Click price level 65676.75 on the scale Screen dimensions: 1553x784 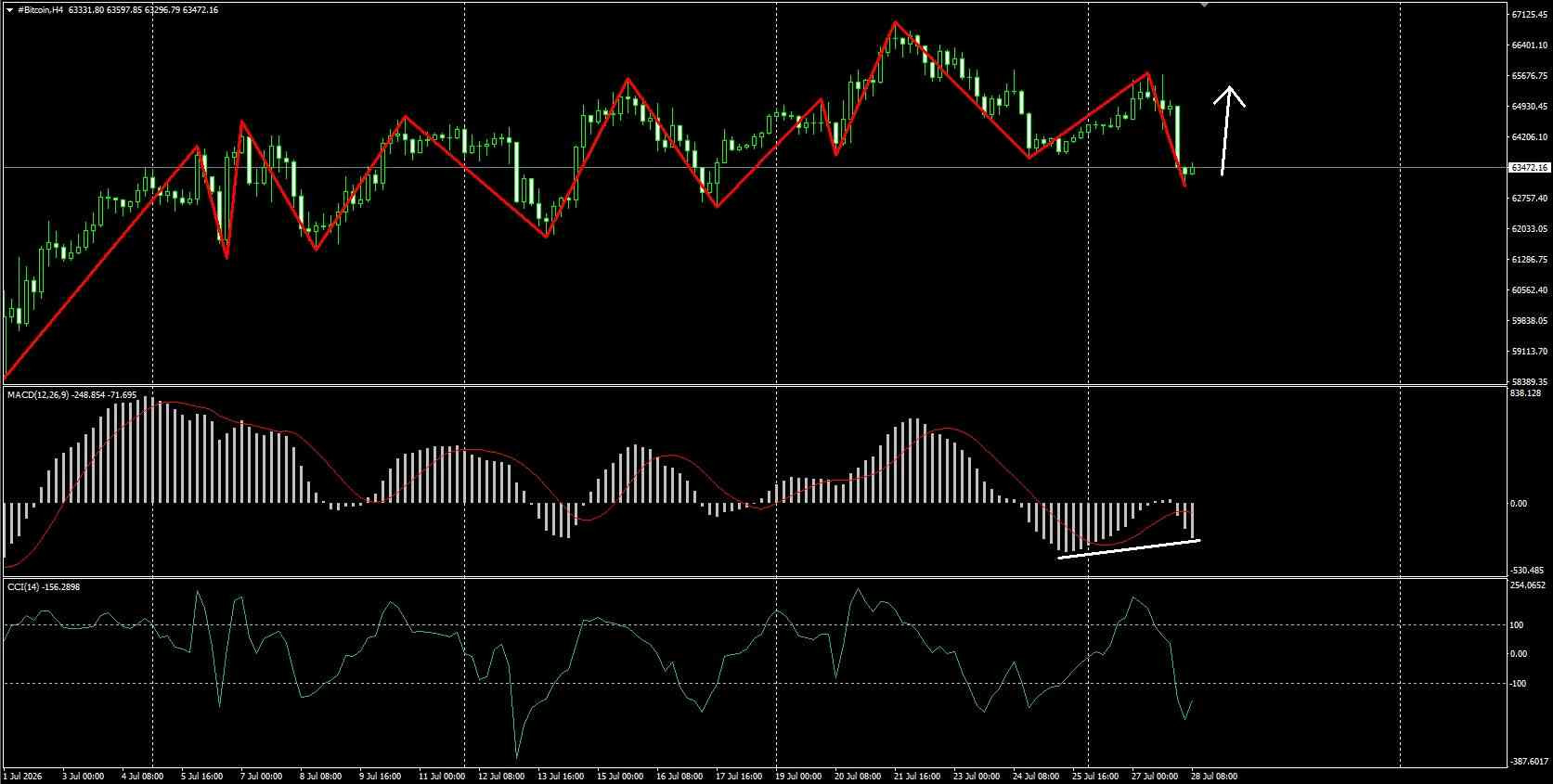click(x=1530, y=76)
